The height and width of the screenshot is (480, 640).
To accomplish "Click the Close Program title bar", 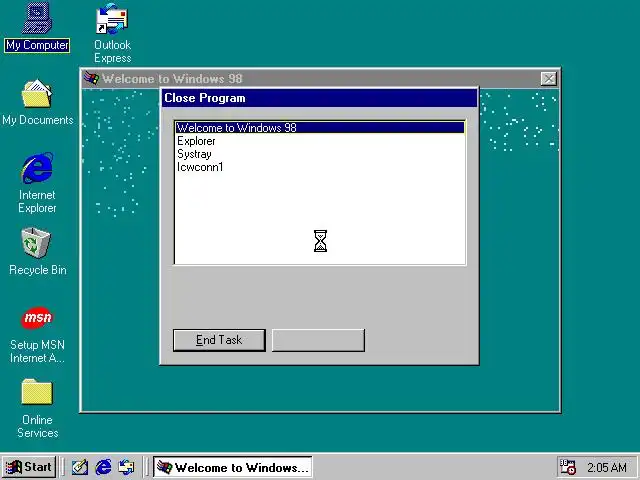I will pyautogui.click(x=320, y=98).
